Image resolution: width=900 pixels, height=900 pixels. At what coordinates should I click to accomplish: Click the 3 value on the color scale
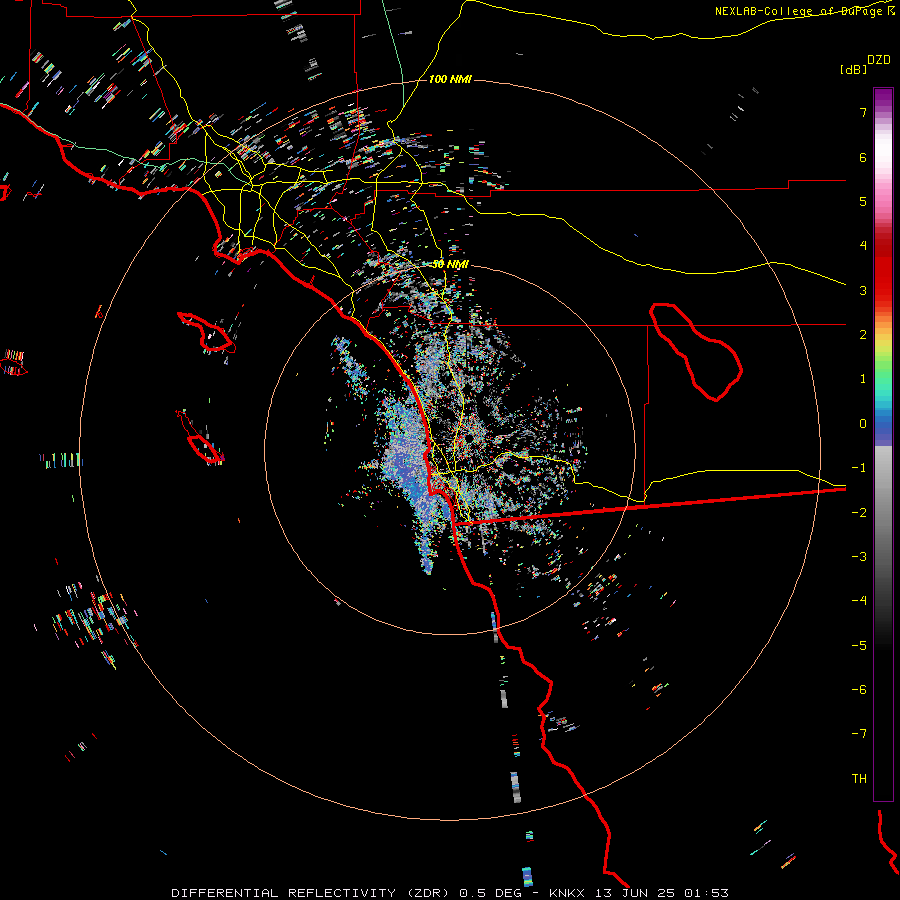point(863,290)
